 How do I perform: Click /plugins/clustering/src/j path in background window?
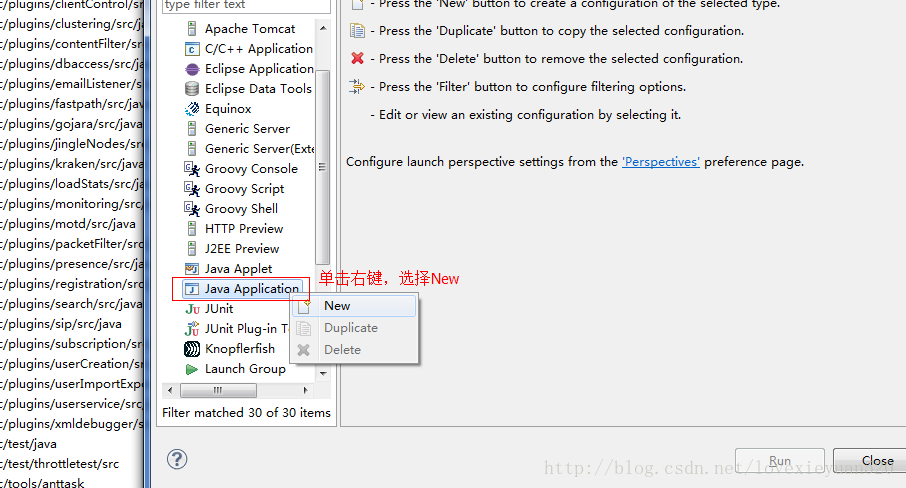click(x=70, y=24)
